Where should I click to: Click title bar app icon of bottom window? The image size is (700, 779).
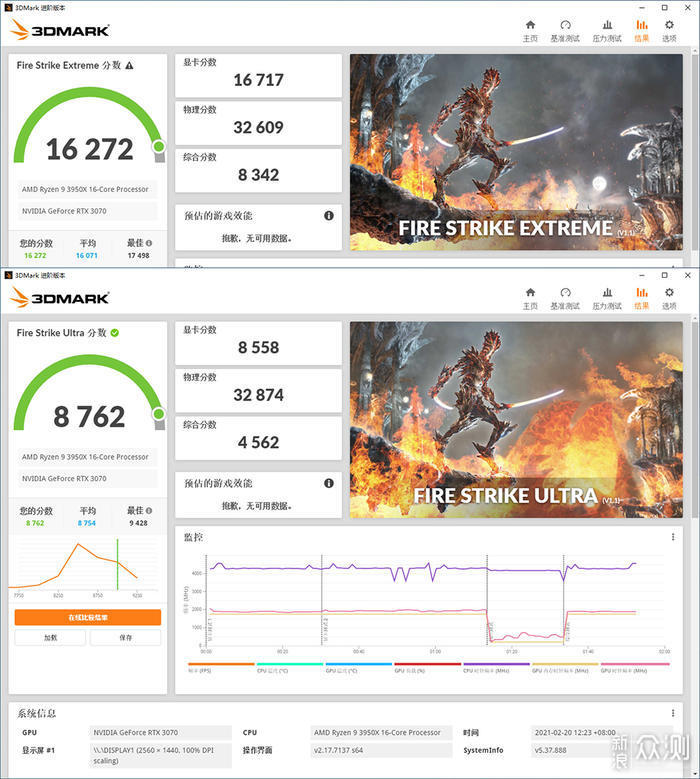point(8,275)
